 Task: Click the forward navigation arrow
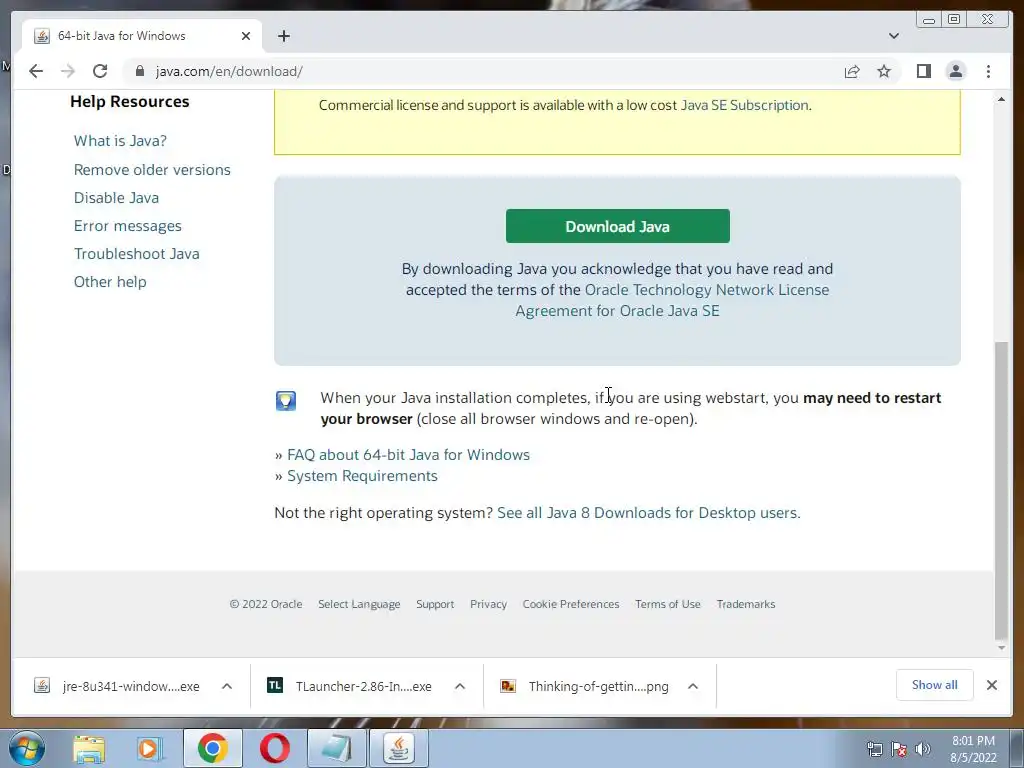point(68,71)
